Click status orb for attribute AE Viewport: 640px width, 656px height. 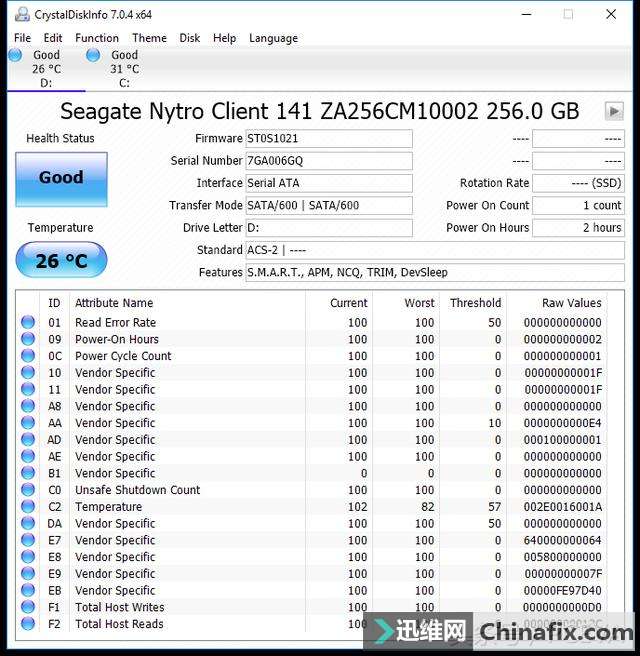28,456
